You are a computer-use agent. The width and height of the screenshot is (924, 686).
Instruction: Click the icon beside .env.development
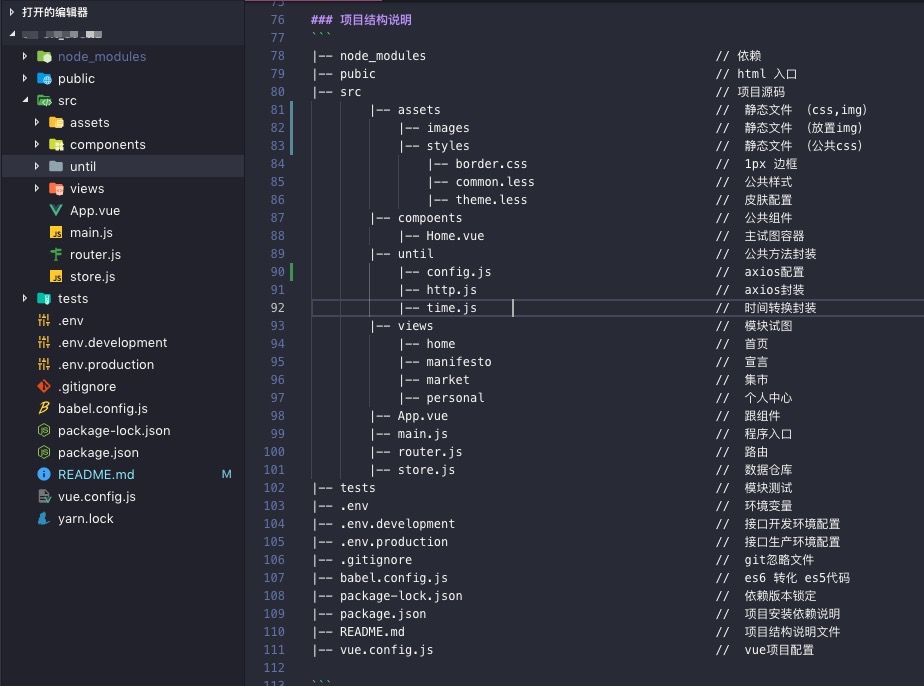click(44, 342)
